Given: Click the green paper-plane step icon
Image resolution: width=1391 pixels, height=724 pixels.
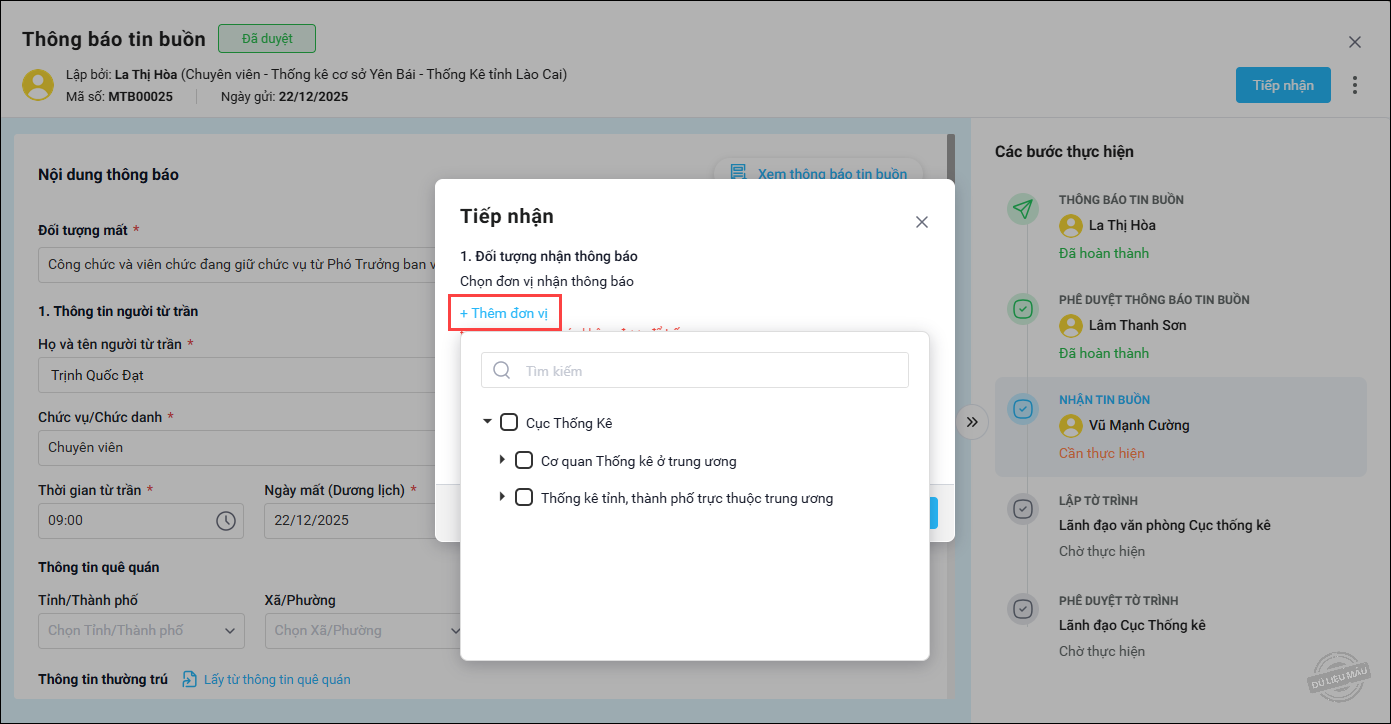Looking at the screenshot, I should 1022,209.
